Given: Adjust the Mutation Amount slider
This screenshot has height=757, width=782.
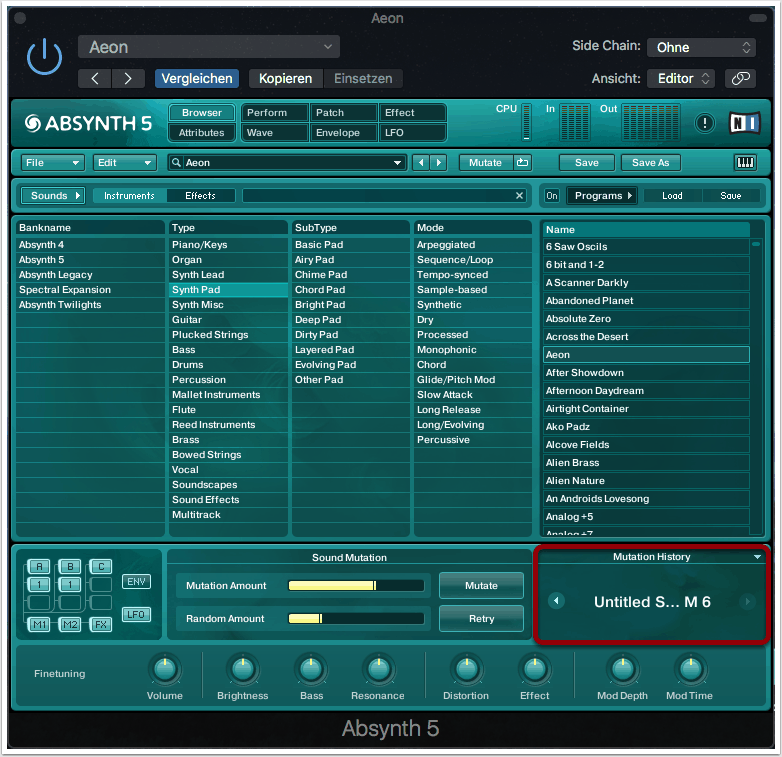Looking at the screenshot, I should pyautogui.click(x=356, y=586).
